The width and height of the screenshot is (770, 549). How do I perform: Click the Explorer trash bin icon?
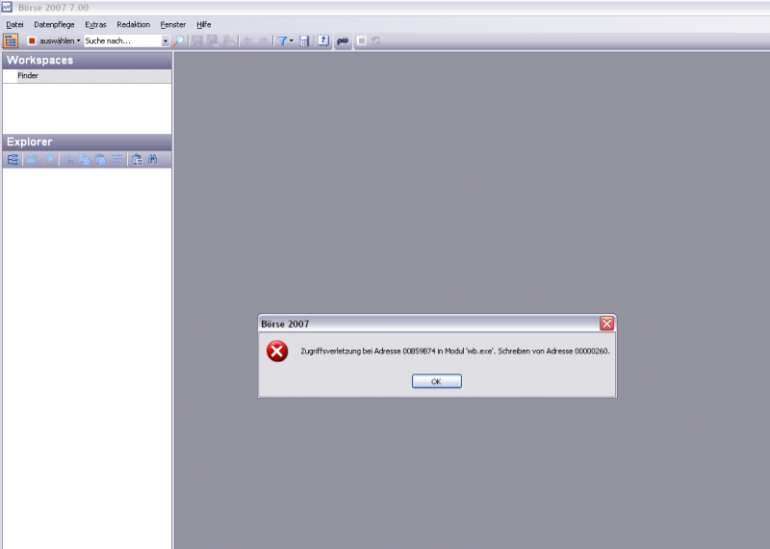(137, 160)
